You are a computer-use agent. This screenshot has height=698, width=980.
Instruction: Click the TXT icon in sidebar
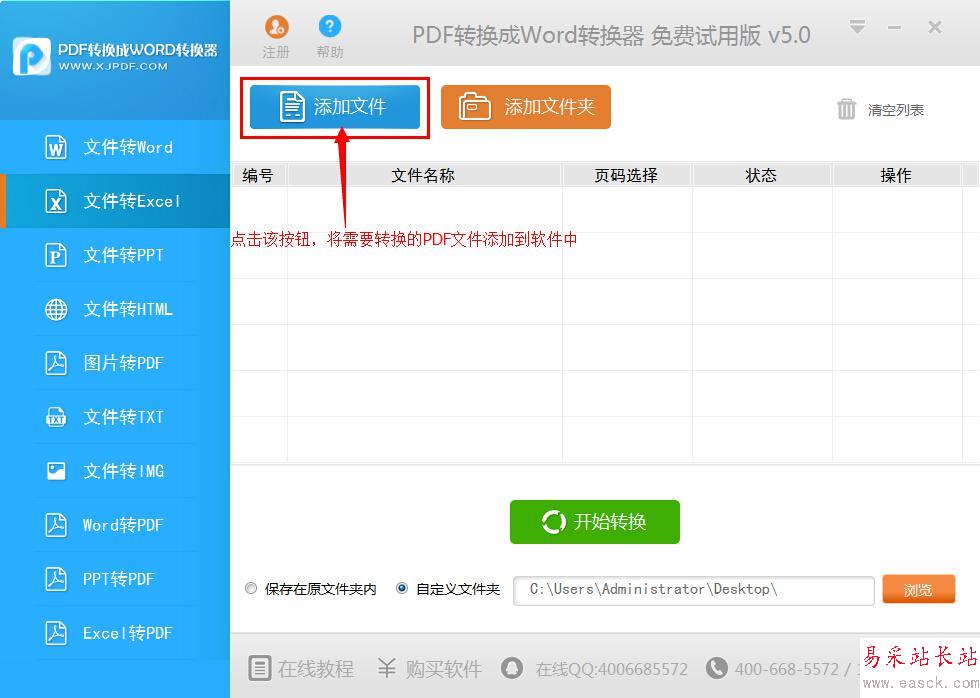click(x=56, y=417)
